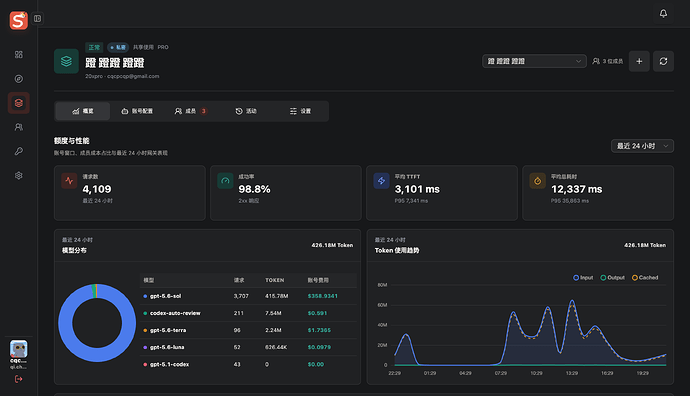Click the plus add button
The height and width of the screenshot is (396, 690).
(639, 61)
